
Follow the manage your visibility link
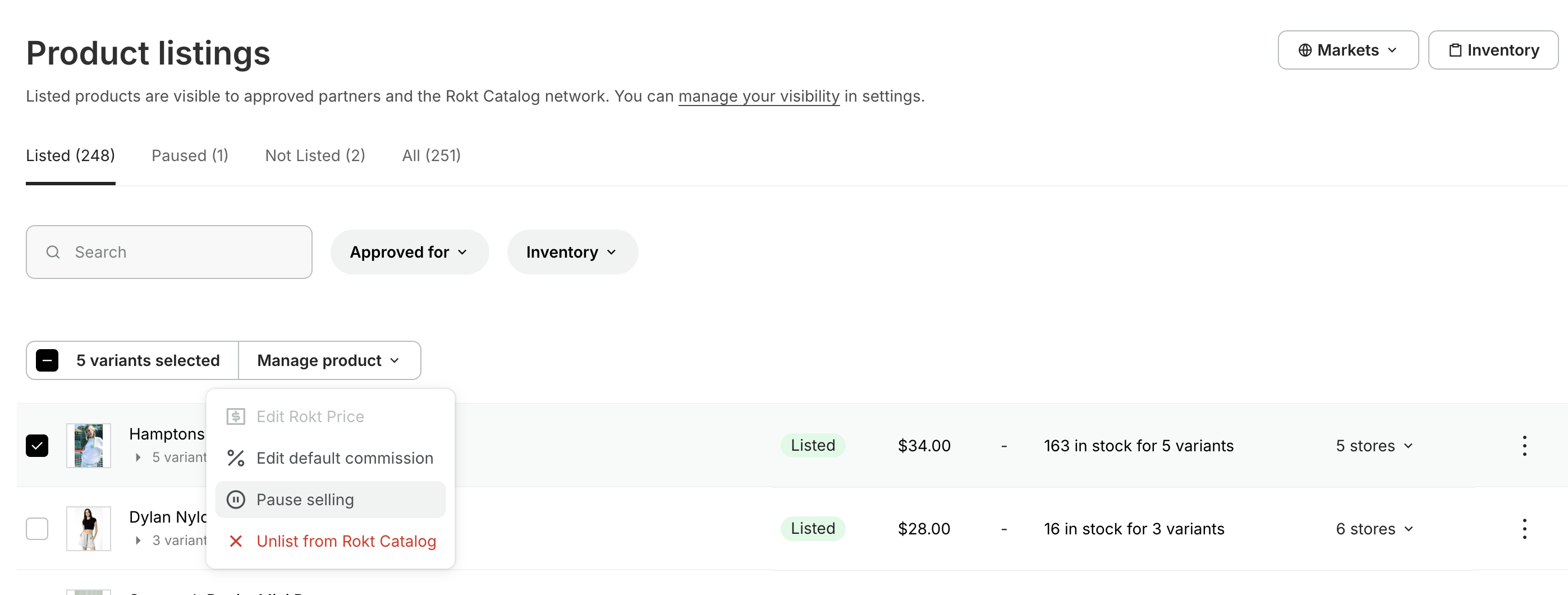pyautogui.click(x=758, y=96)
